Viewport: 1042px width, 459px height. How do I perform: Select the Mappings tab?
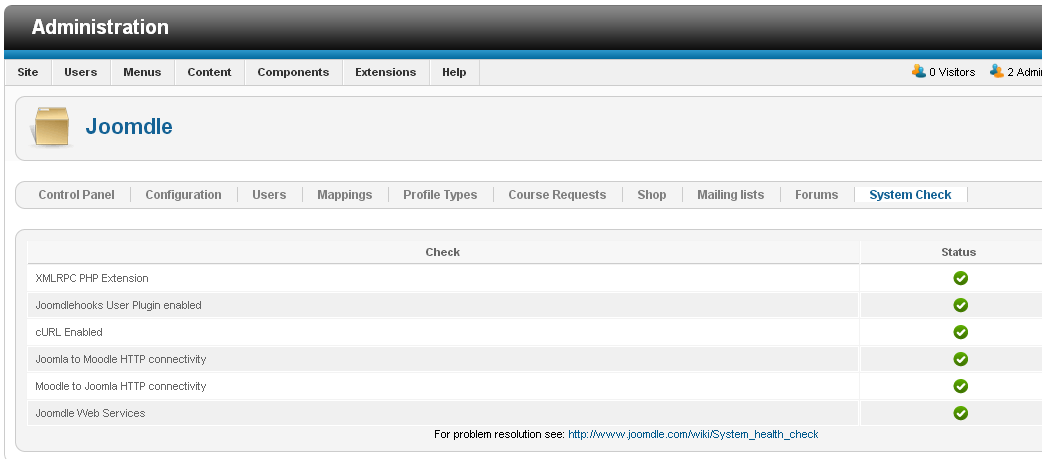pyautogui.click(x=344, y=195)
